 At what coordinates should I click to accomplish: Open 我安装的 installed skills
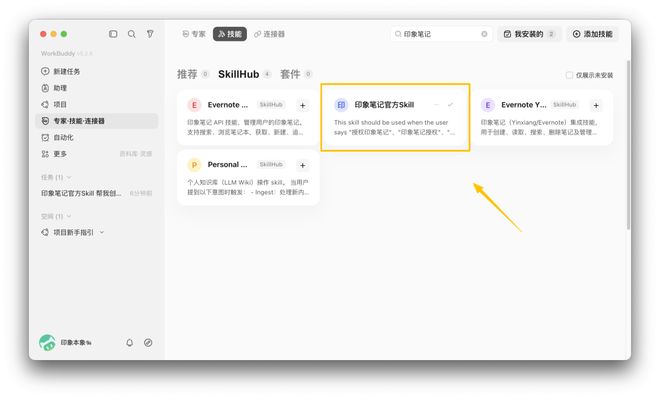click(529, 34)
